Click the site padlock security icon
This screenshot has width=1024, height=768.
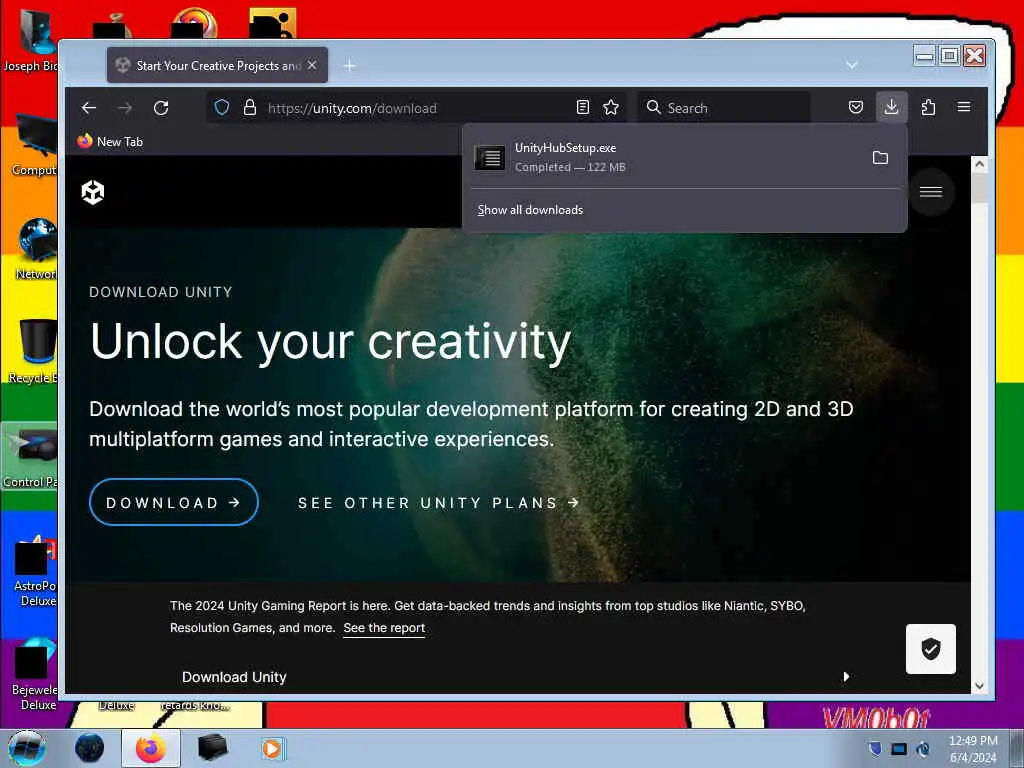click(249, 107)
